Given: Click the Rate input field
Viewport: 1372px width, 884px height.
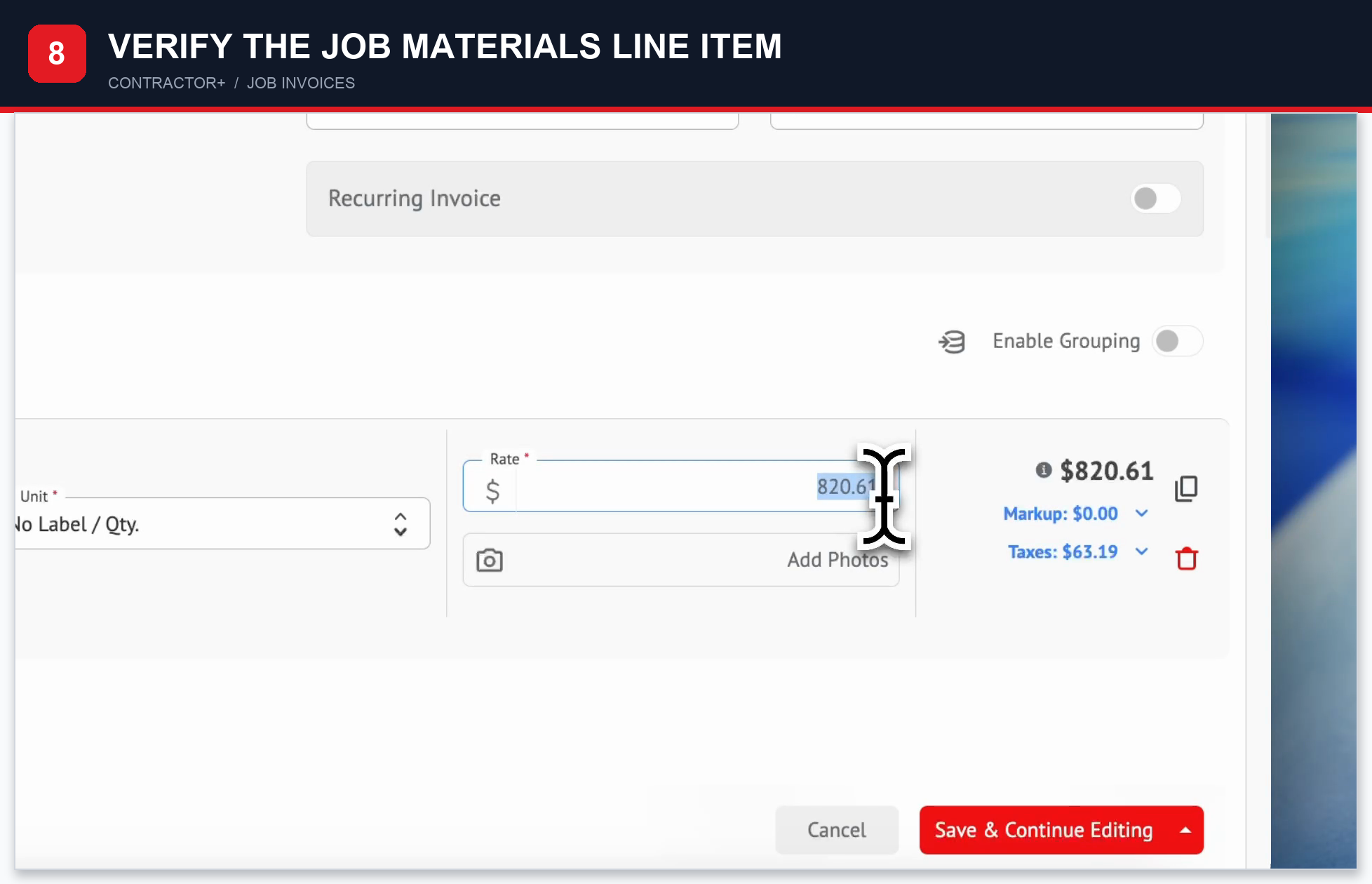Looking at the screenshot, I should coord(680,486).
